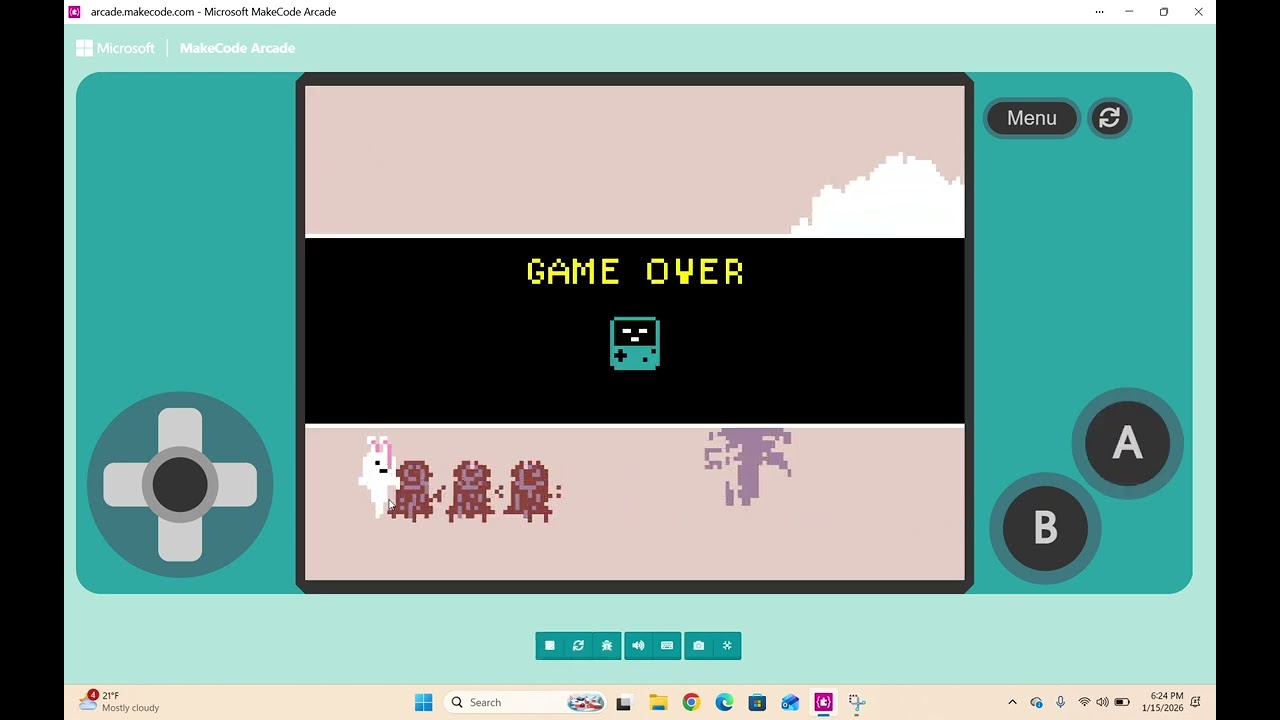
Task: Open Microsoft Edge from the taskbar
Action: coord(724,702)
